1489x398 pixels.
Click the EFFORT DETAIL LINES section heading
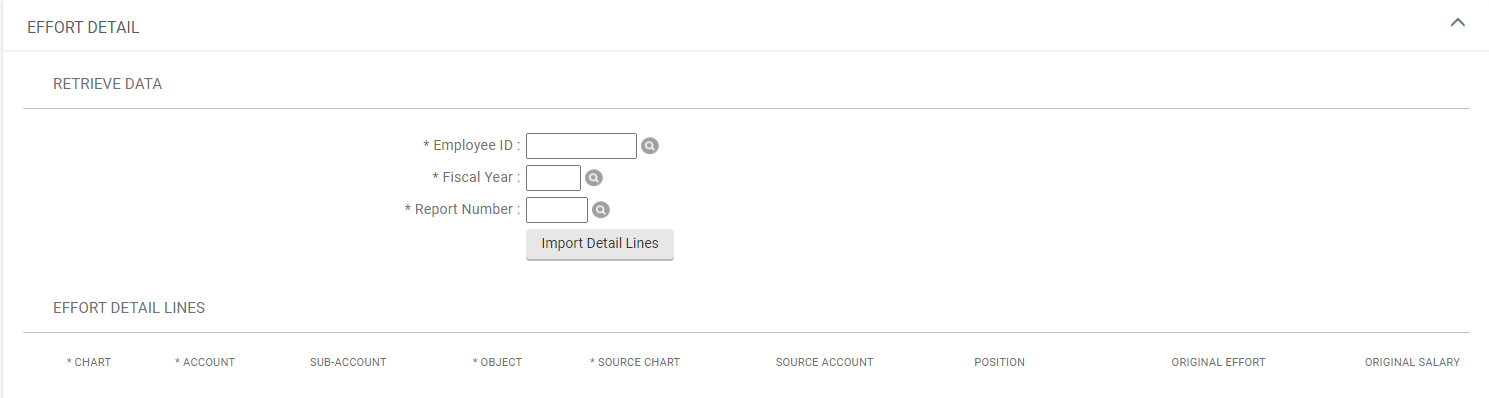[129, 308]
